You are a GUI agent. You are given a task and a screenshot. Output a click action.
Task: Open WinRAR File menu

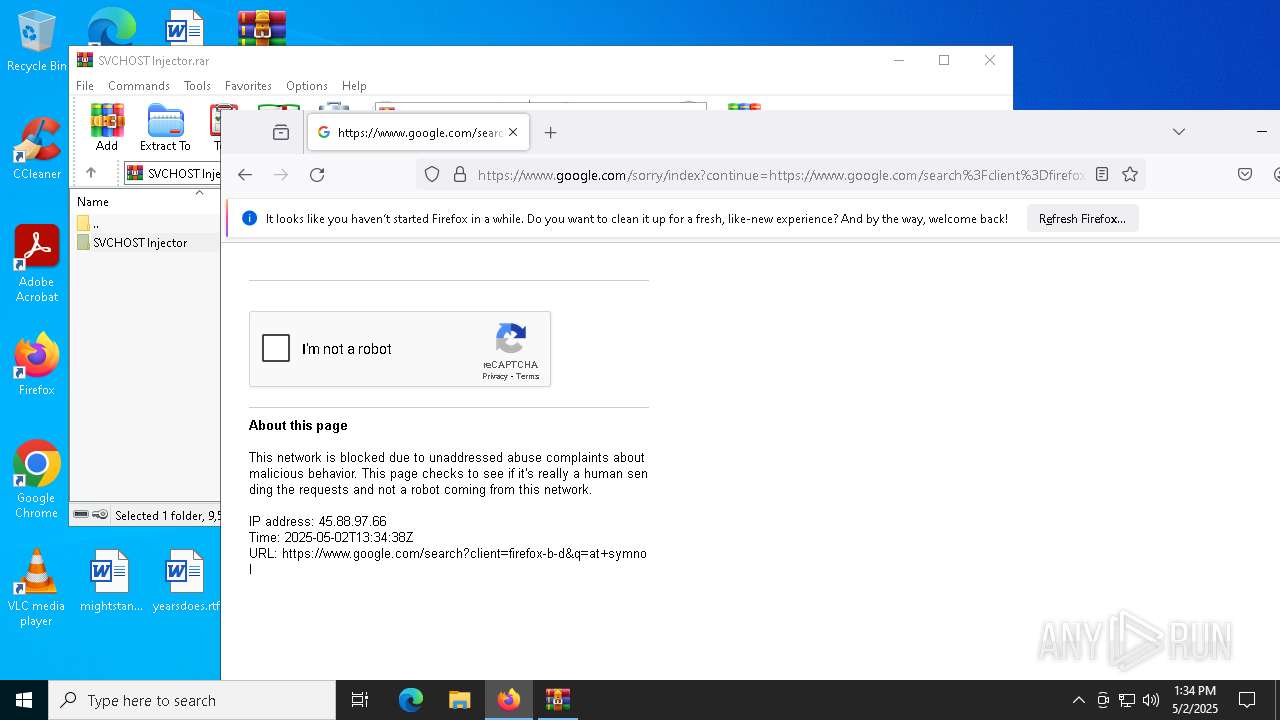pyautogui.click(x=85, y=86)
